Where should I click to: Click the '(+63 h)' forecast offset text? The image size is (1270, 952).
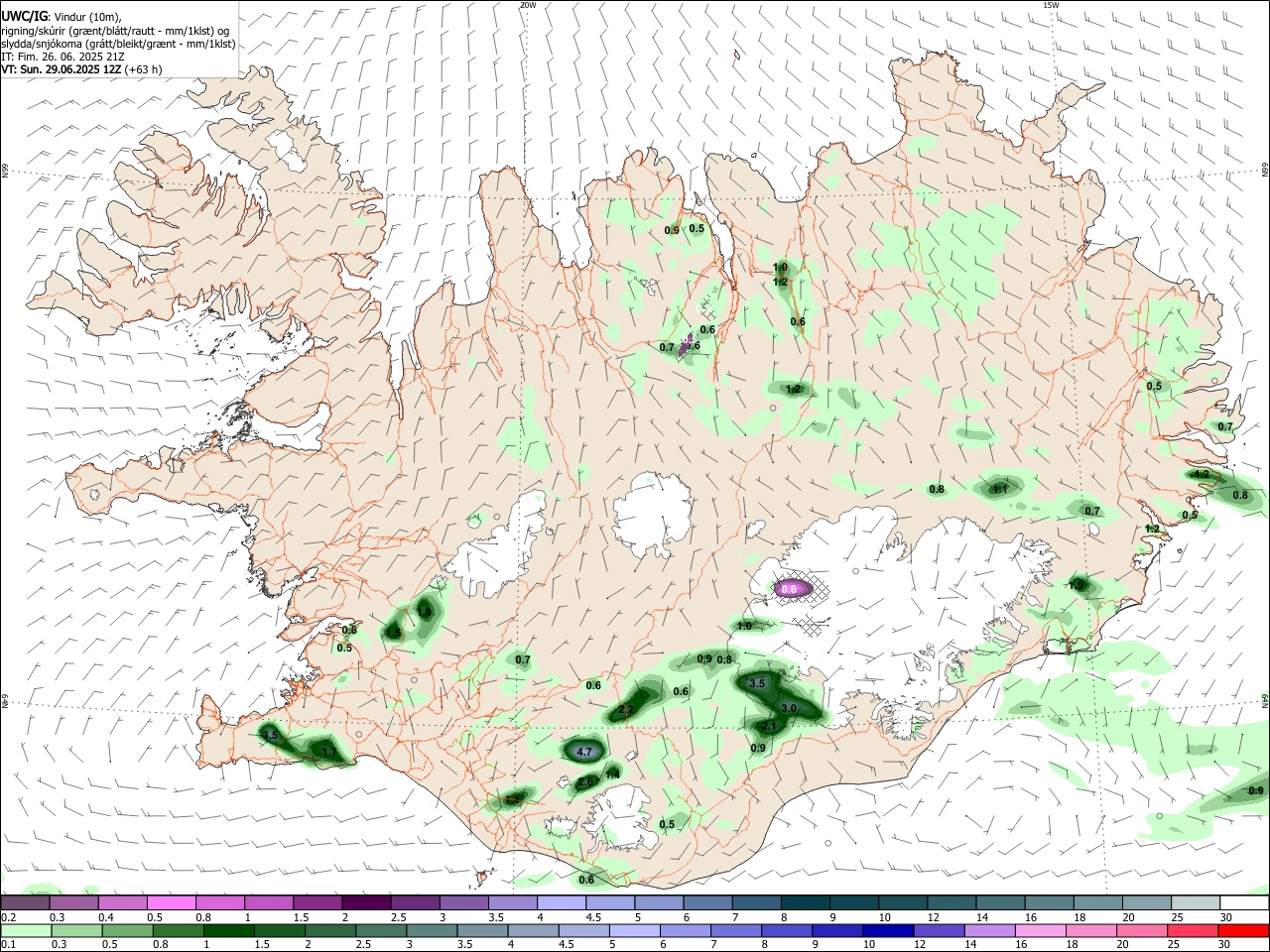(x=144, y=69)
